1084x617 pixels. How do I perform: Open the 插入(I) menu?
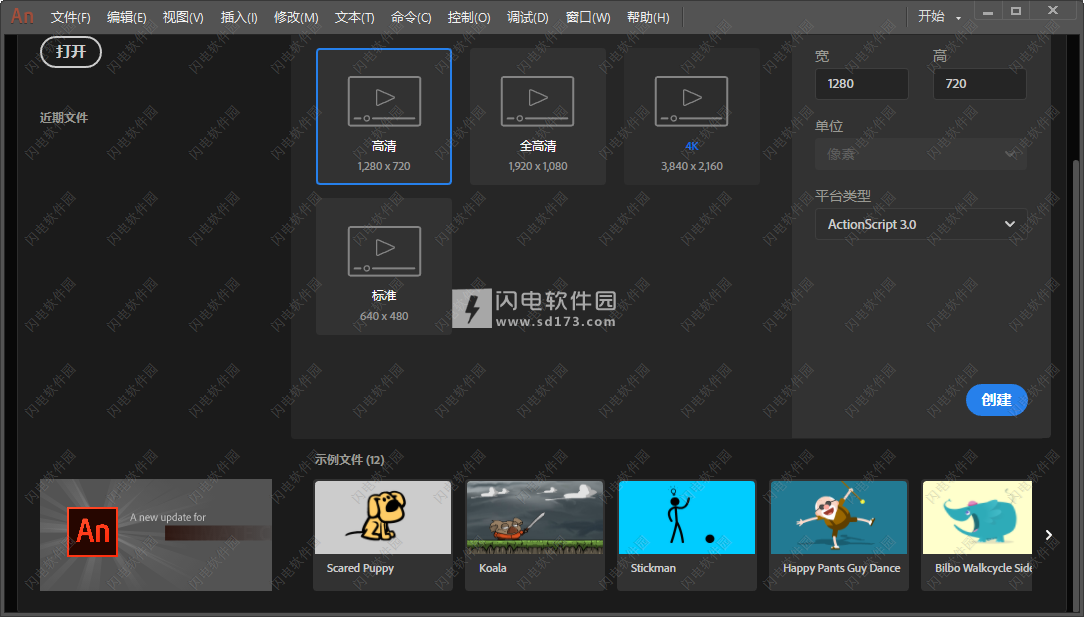[239, 17]
